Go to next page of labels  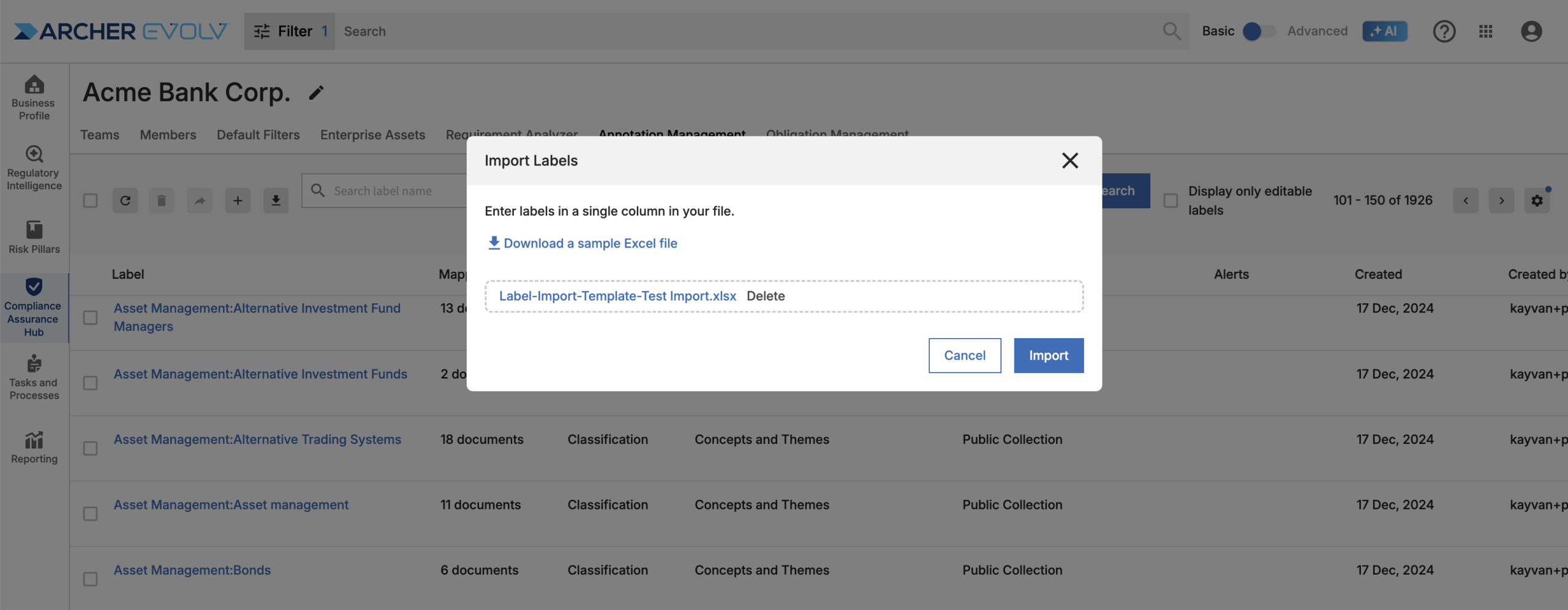(x=1501, y=201)
